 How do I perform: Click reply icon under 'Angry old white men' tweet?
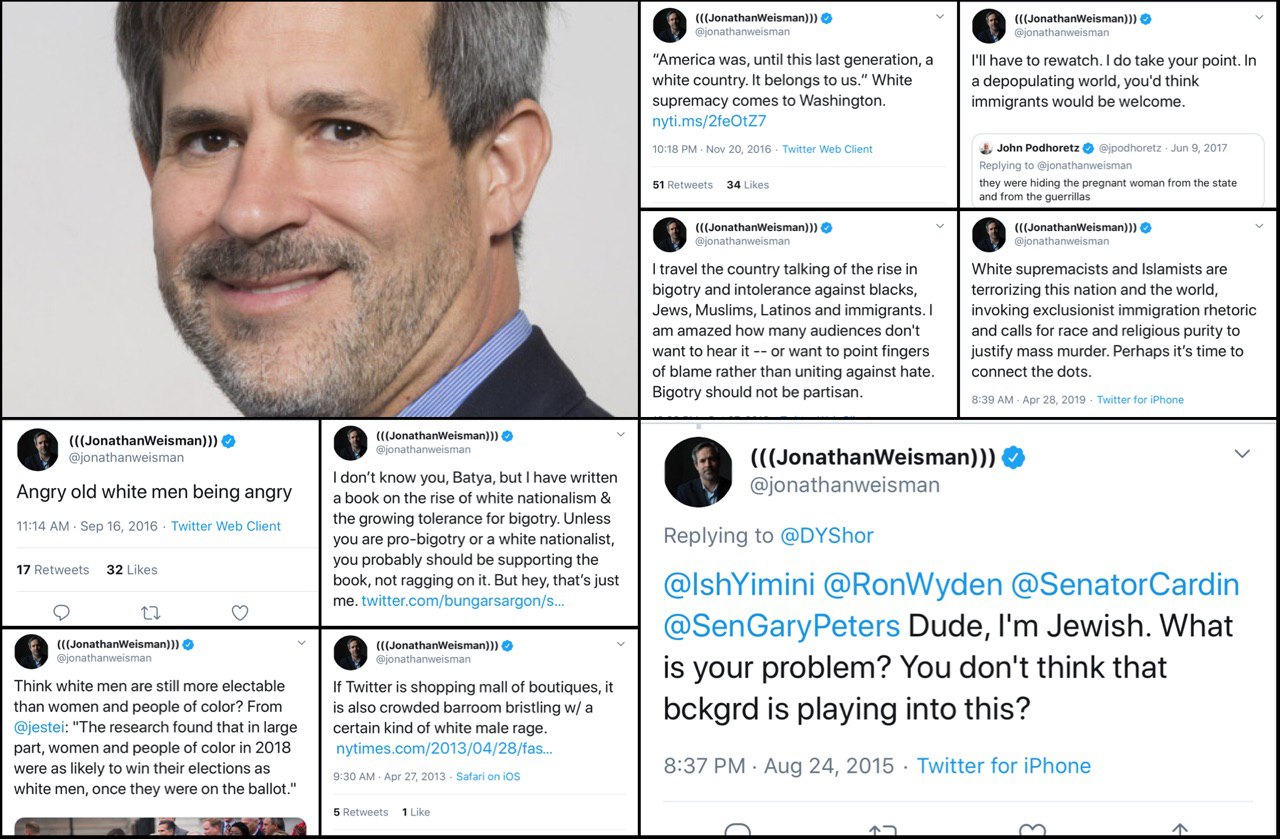click(x=61, y=612)
